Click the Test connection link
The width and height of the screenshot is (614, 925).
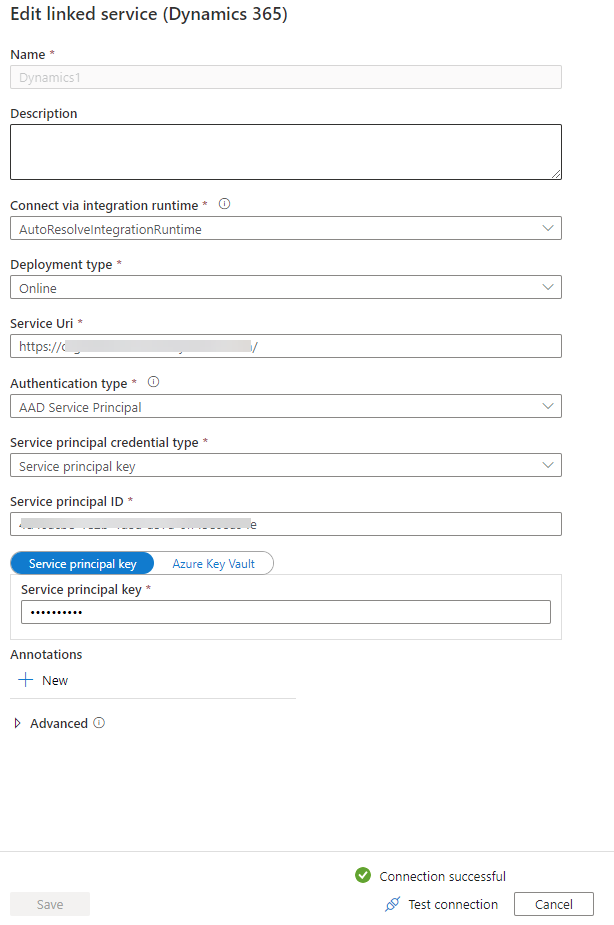coord(452,904)
